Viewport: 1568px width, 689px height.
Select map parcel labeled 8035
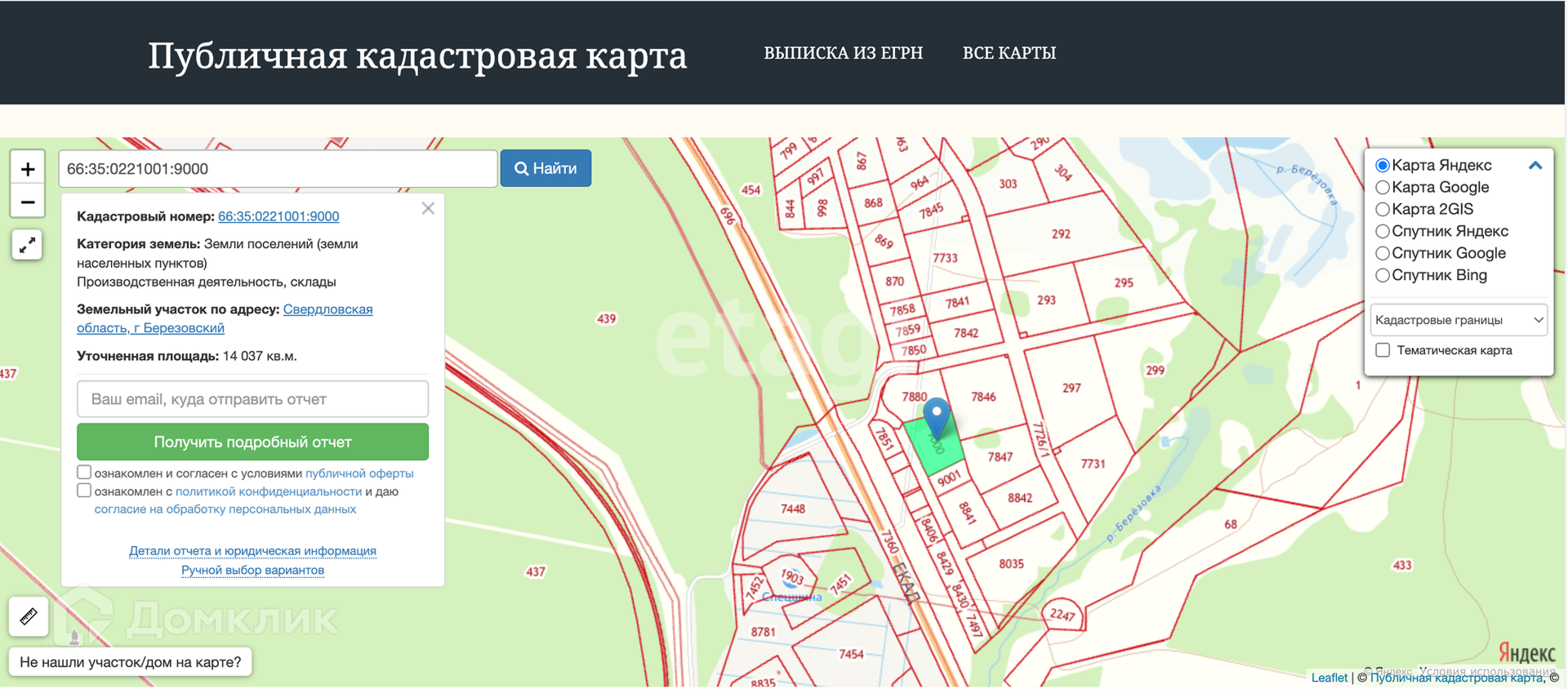[x=1011, y=564]
